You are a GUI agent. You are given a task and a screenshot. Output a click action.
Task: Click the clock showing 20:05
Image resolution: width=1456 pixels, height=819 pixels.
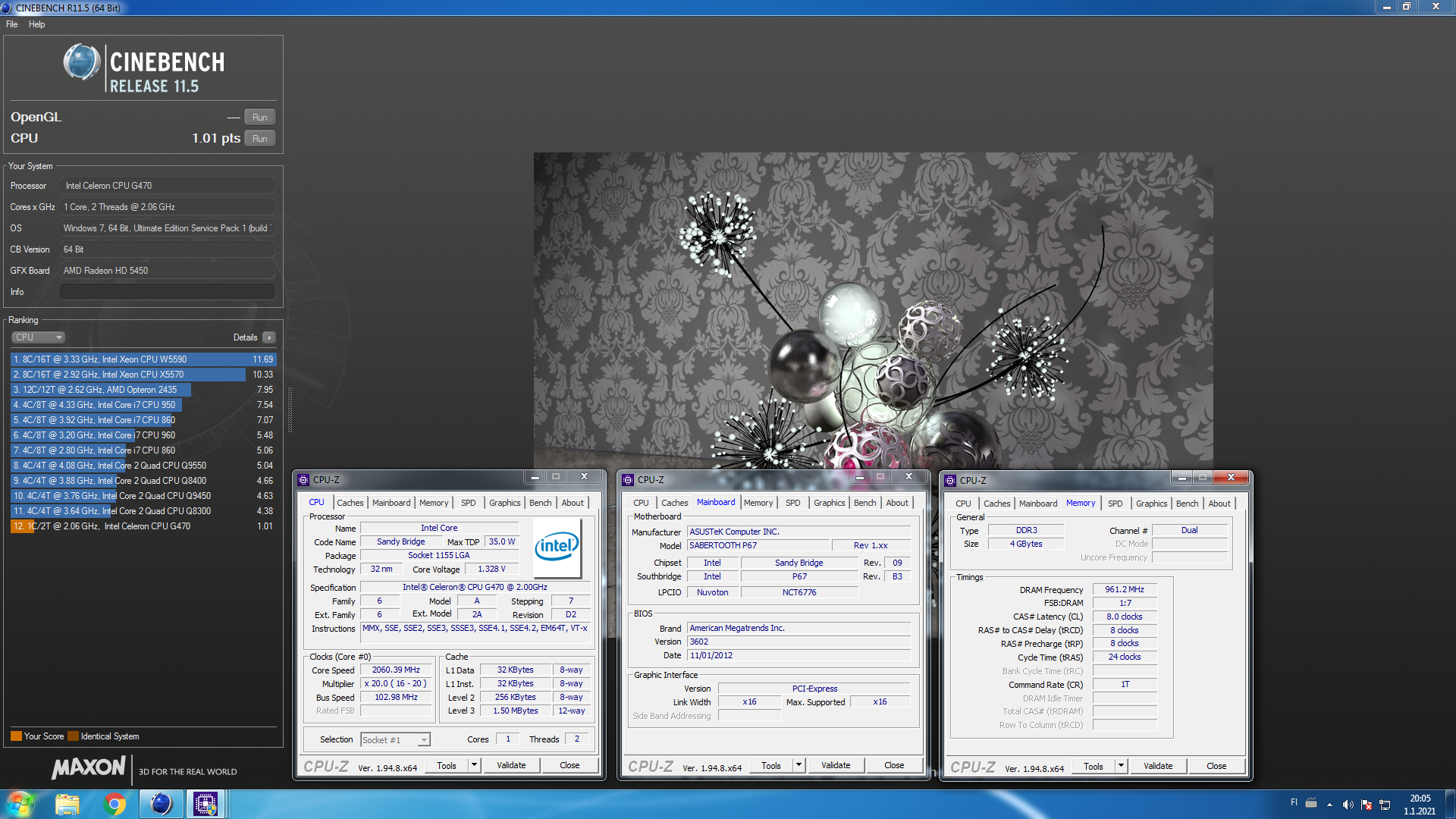point(1420,799)
